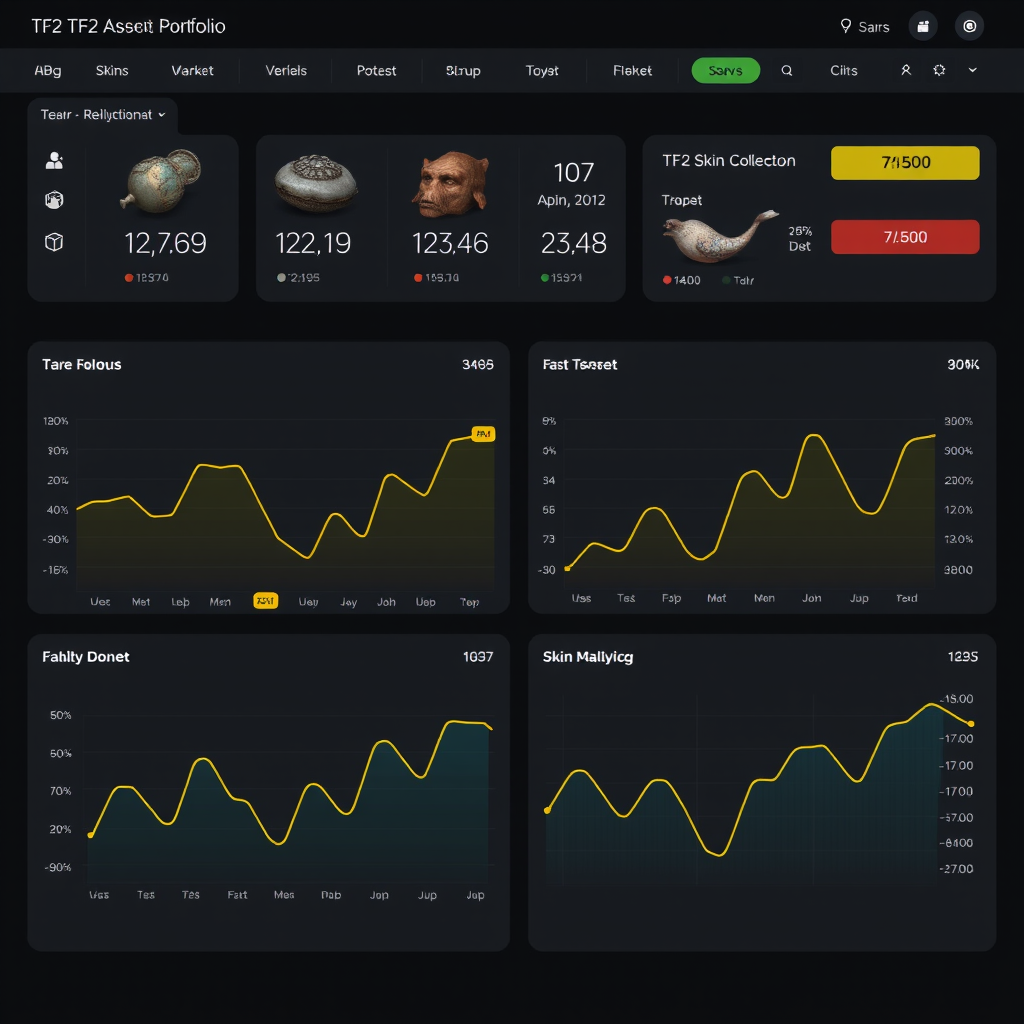
Task: Click the circular coin icon in header
Action: coord(969,26)
